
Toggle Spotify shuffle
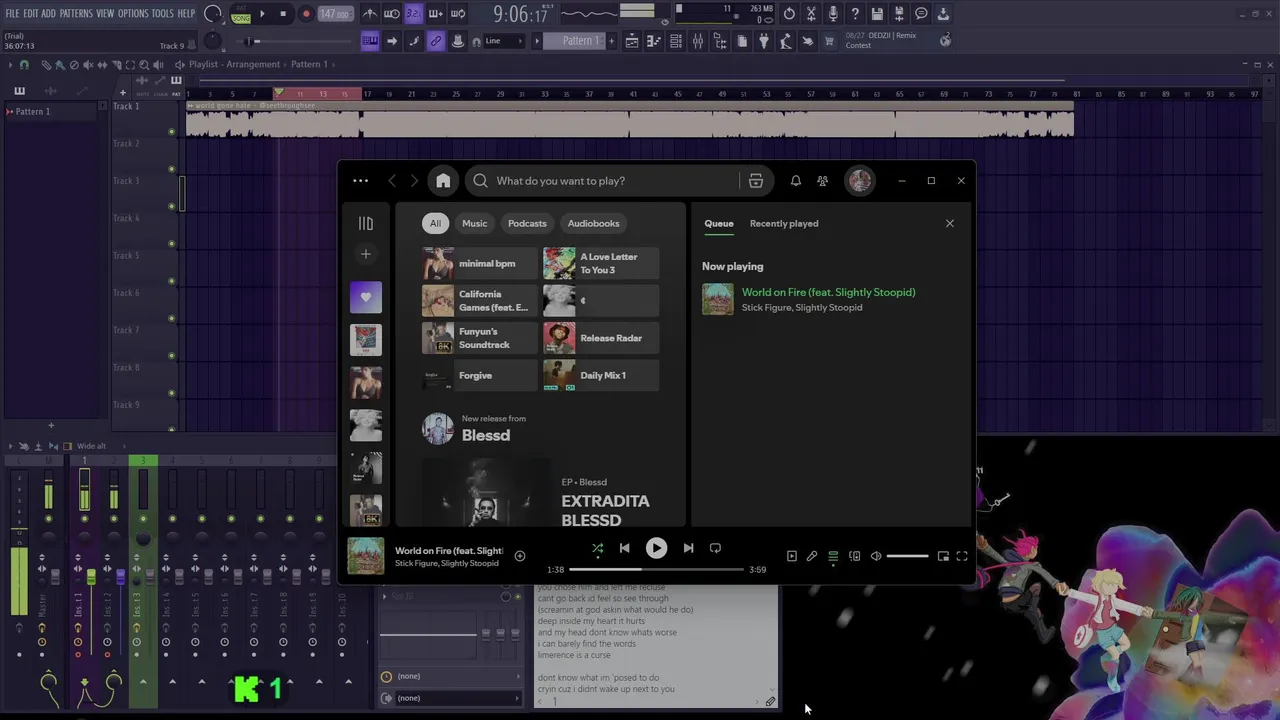(597, 548)
